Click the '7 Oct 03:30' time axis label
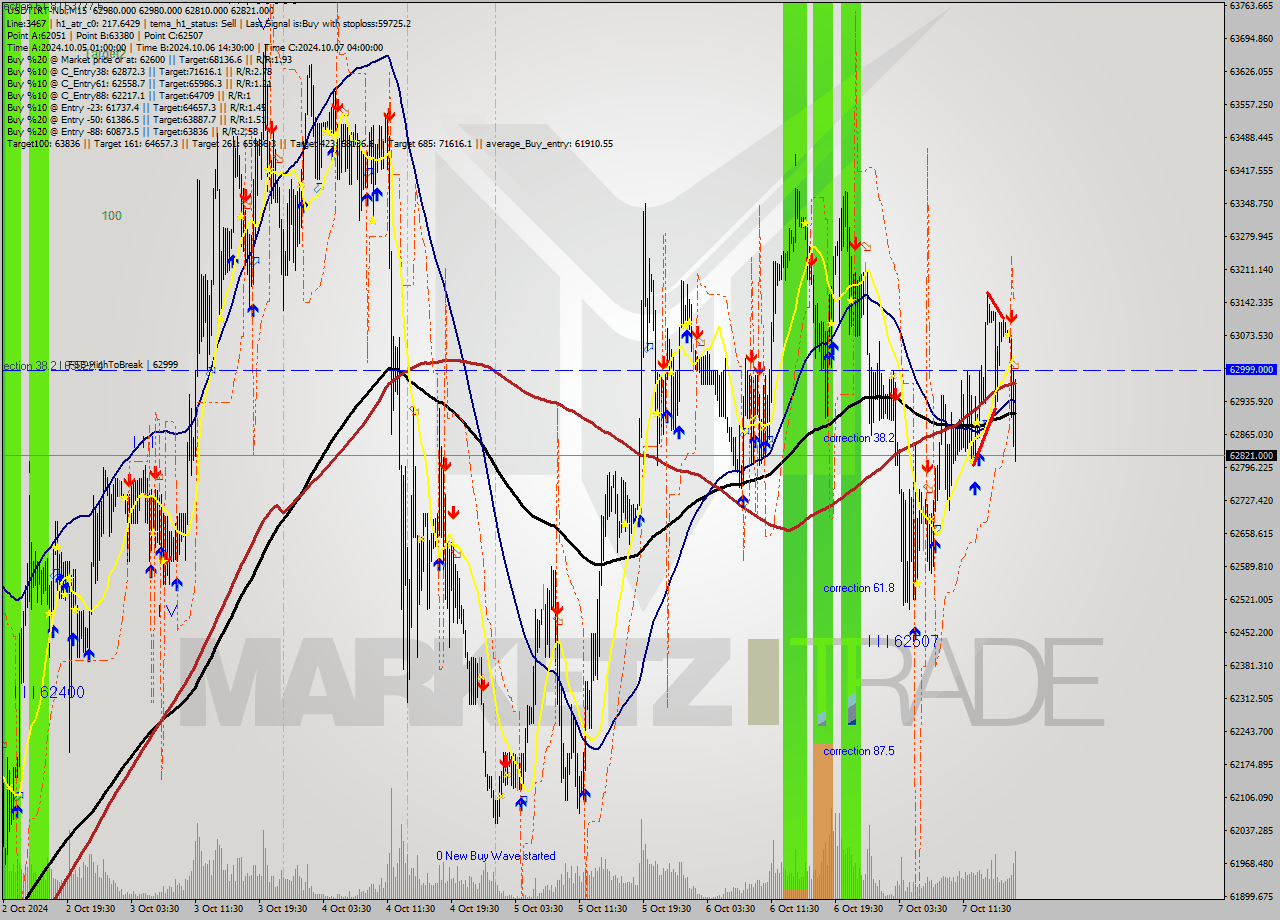This screenshot has height=920, width=1280. [x=922, y=909]
